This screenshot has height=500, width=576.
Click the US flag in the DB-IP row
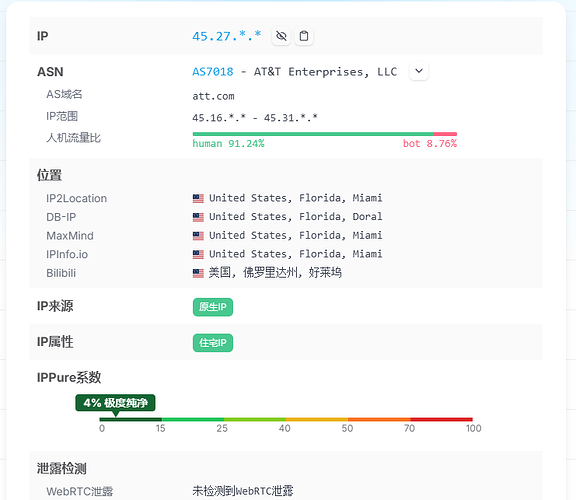coord(198,217)
